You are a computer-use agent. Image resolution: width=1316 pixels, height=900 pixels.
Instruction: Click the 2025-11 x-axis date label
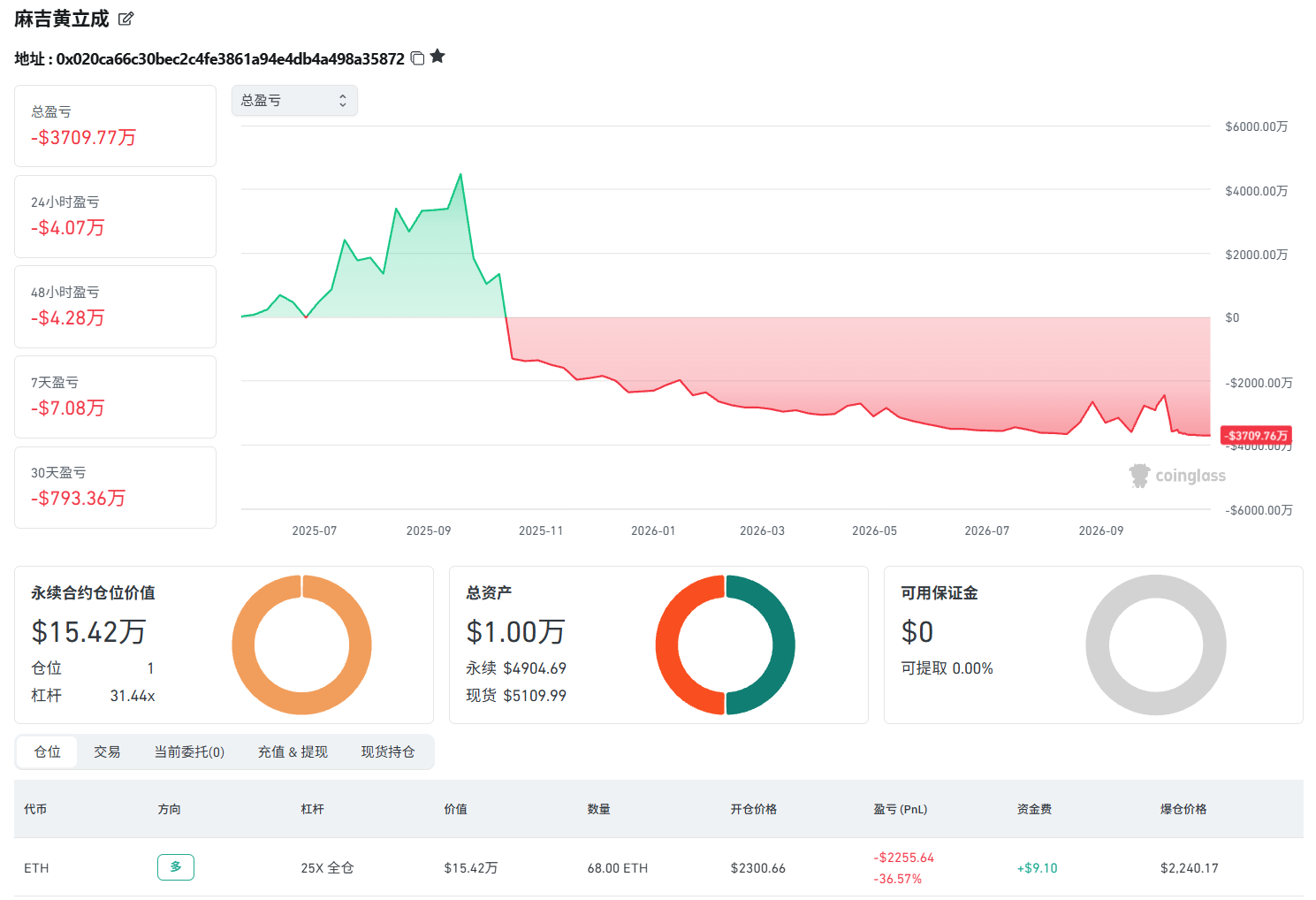click(541, 530)
